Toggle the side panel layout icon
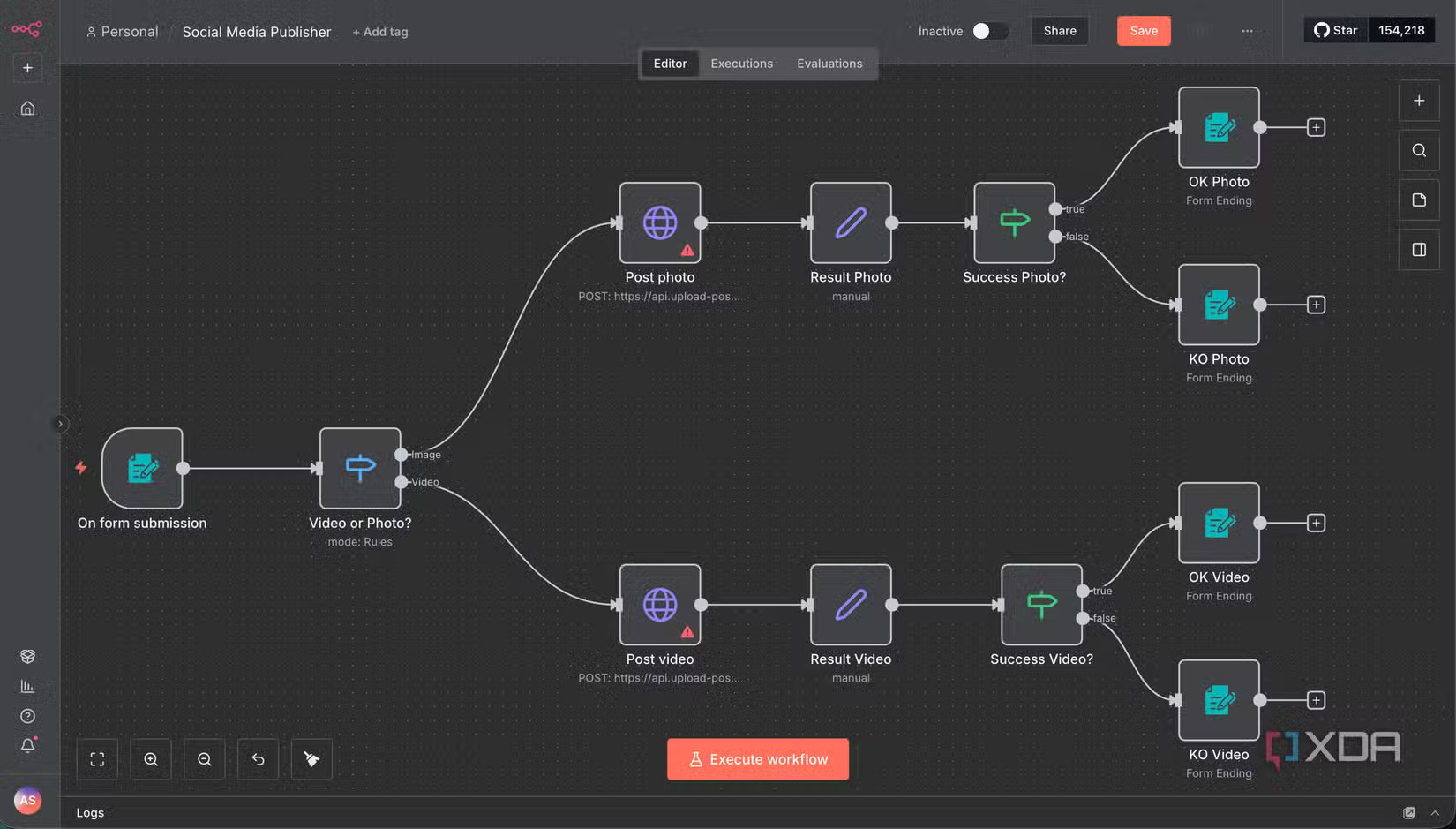Image resolution: width=1456 pixels, height=829 pixels. [x=1419, y=250]
